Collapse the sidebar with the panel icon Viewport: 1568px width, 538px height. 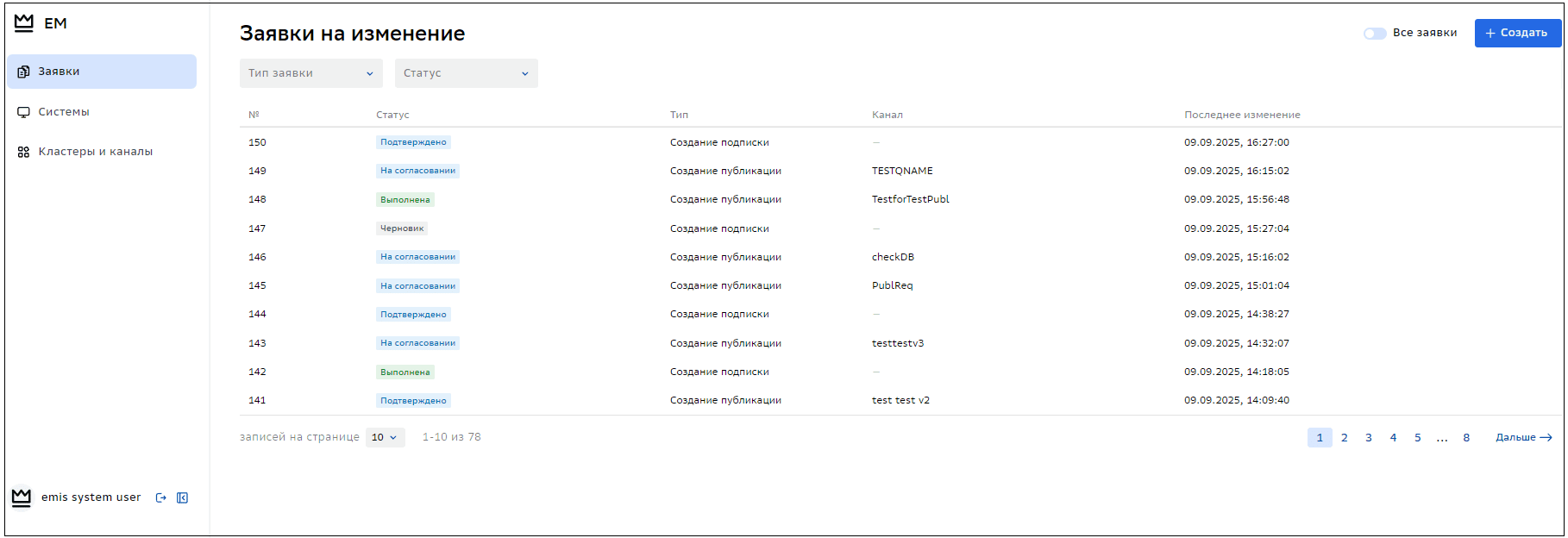[x=182, y=497]
